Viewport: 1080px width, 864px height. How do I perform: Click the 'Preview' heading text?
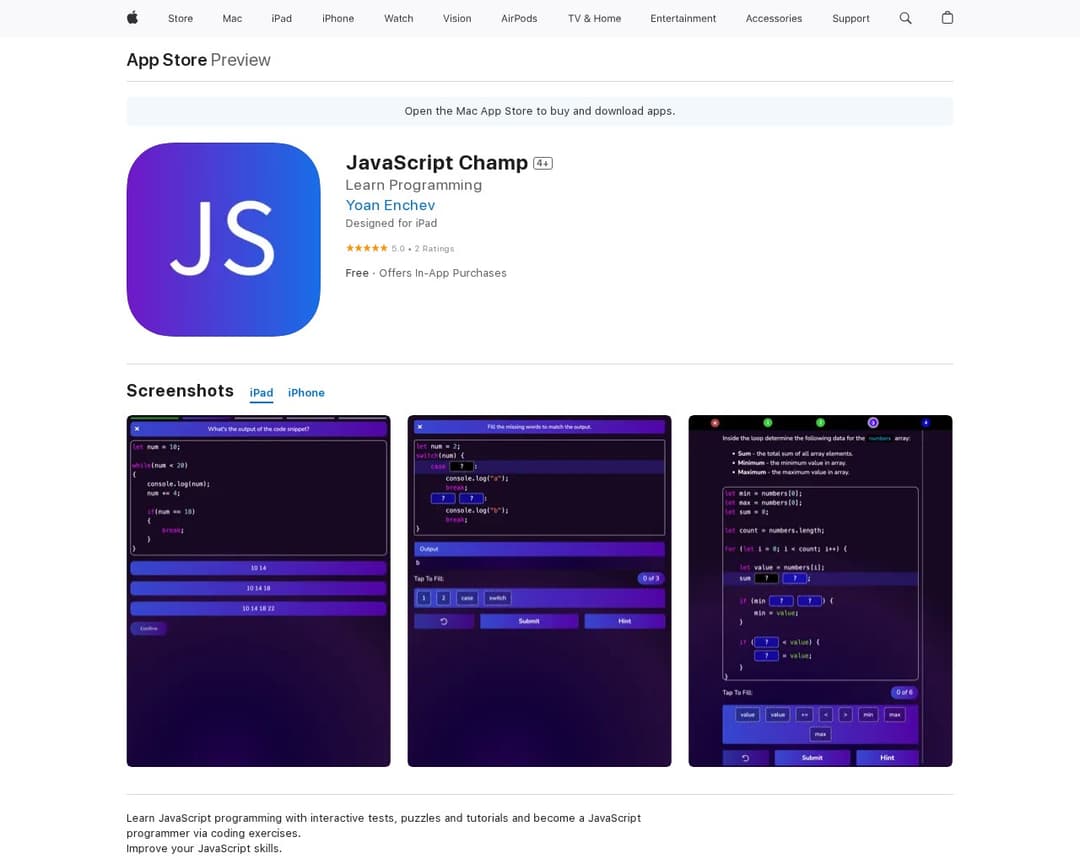240,60
